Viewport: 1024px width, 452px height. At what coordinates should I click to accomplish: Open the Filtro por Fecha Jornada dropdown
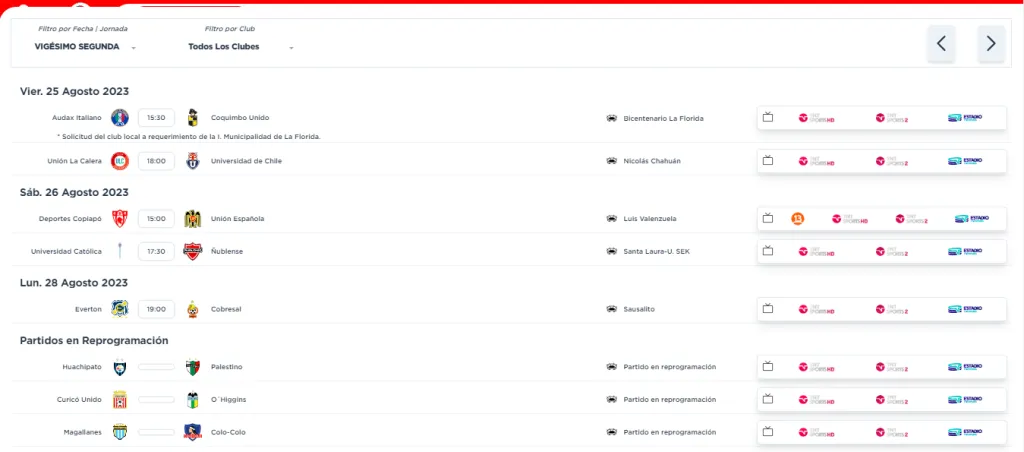84,46
